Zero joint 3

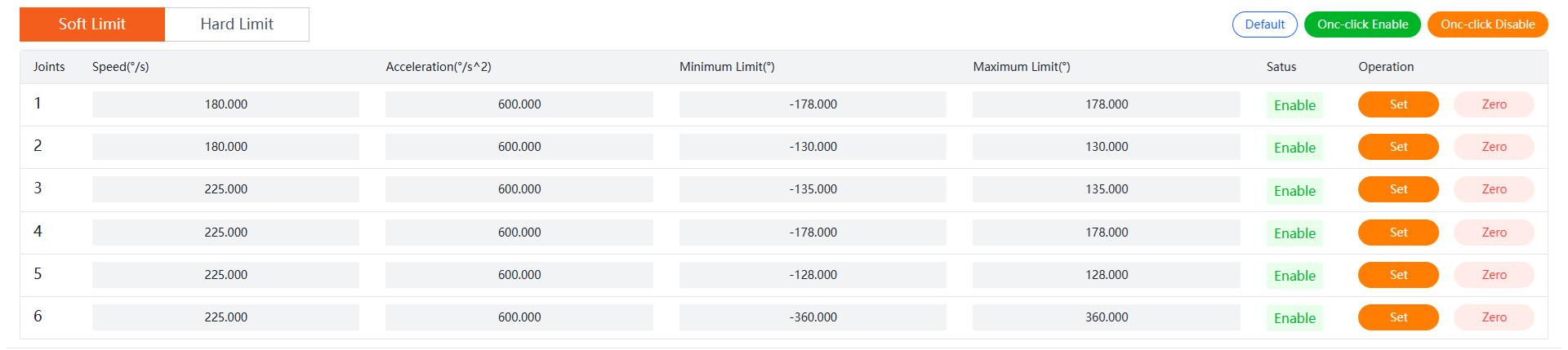coord(1494,189)
